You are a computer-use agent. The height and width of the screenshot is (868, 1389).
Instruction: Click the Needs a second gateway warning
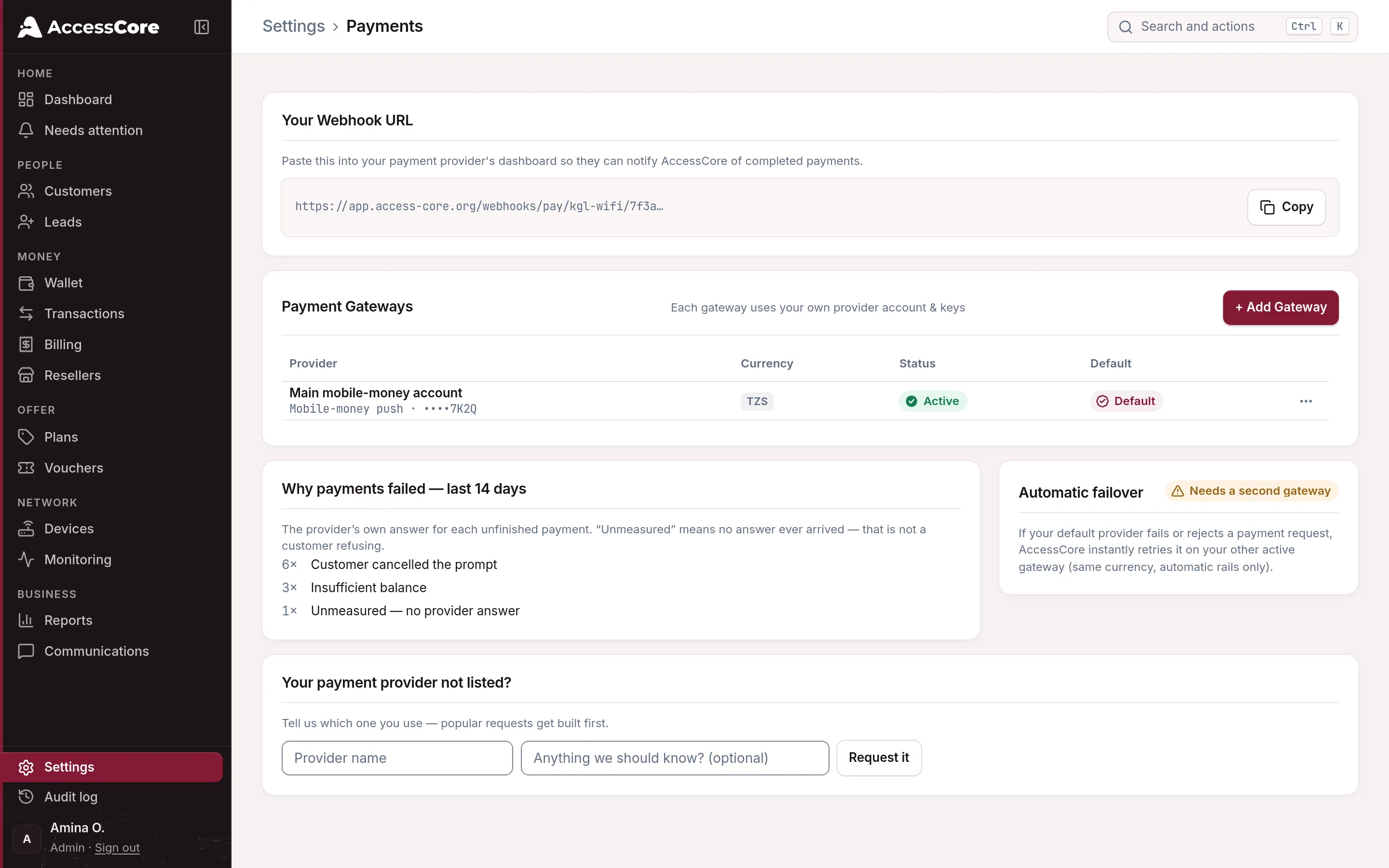1251,491
